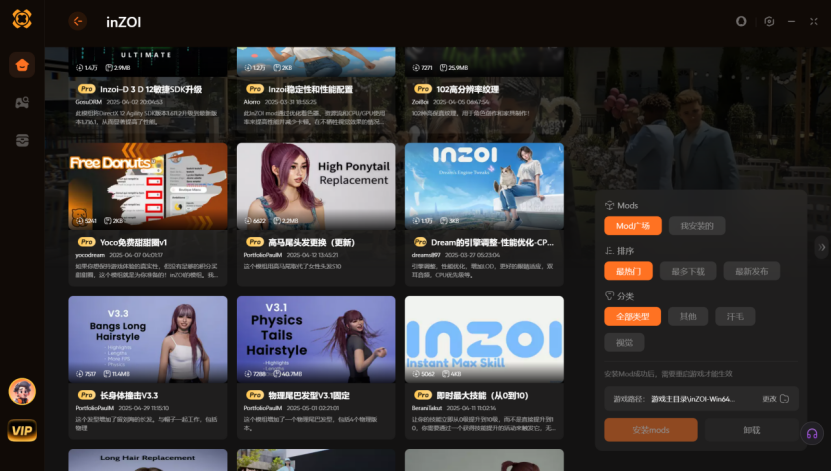Click download count icon on Free Donuts card
The image size is (831, 471).
[79, 221]
